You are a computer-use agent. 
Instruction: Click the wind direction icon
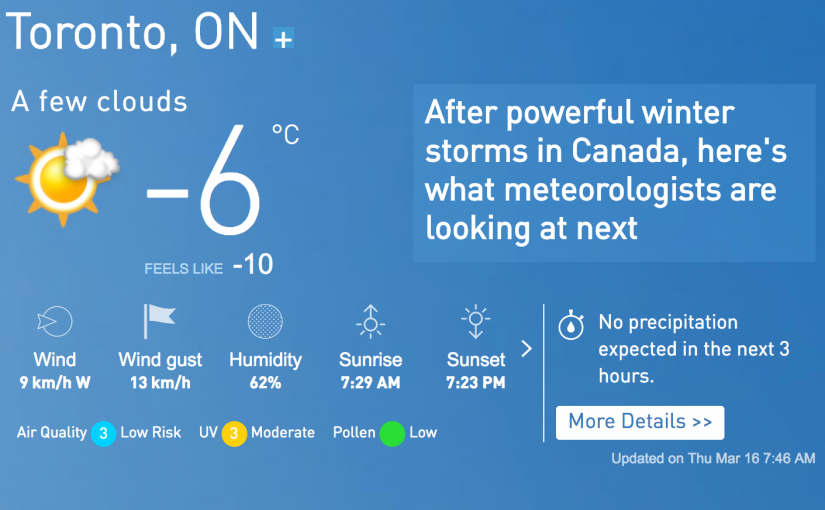click(x=54, y=321)
